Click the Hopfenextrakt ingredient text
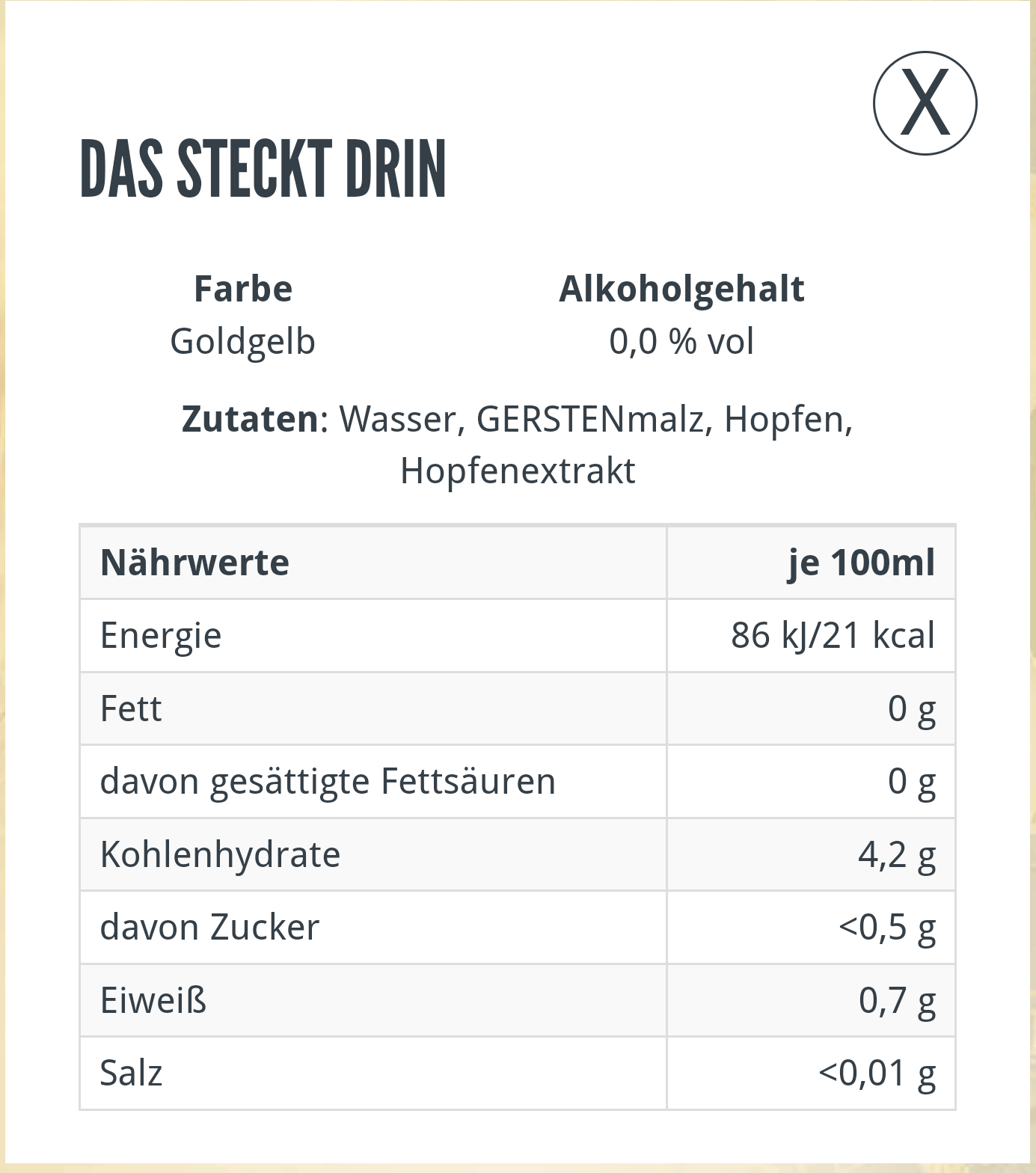The image size is (1036, 1173). point(518,471)
